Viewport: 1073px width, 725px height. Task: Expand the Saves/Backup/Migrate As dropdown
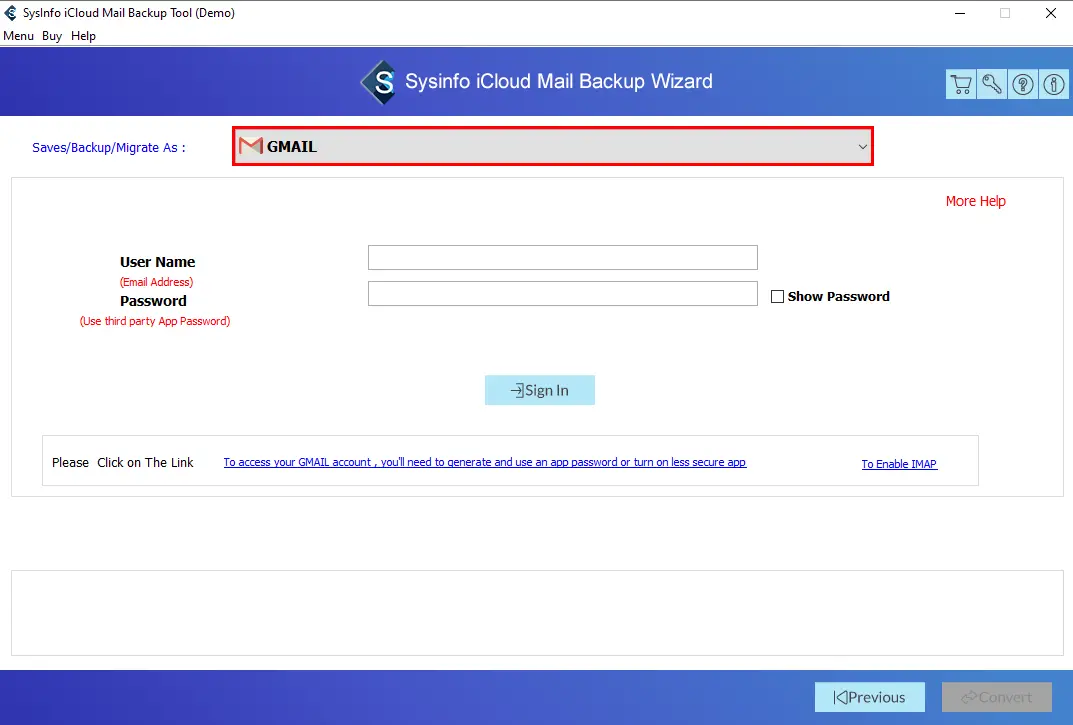point(553,146)
